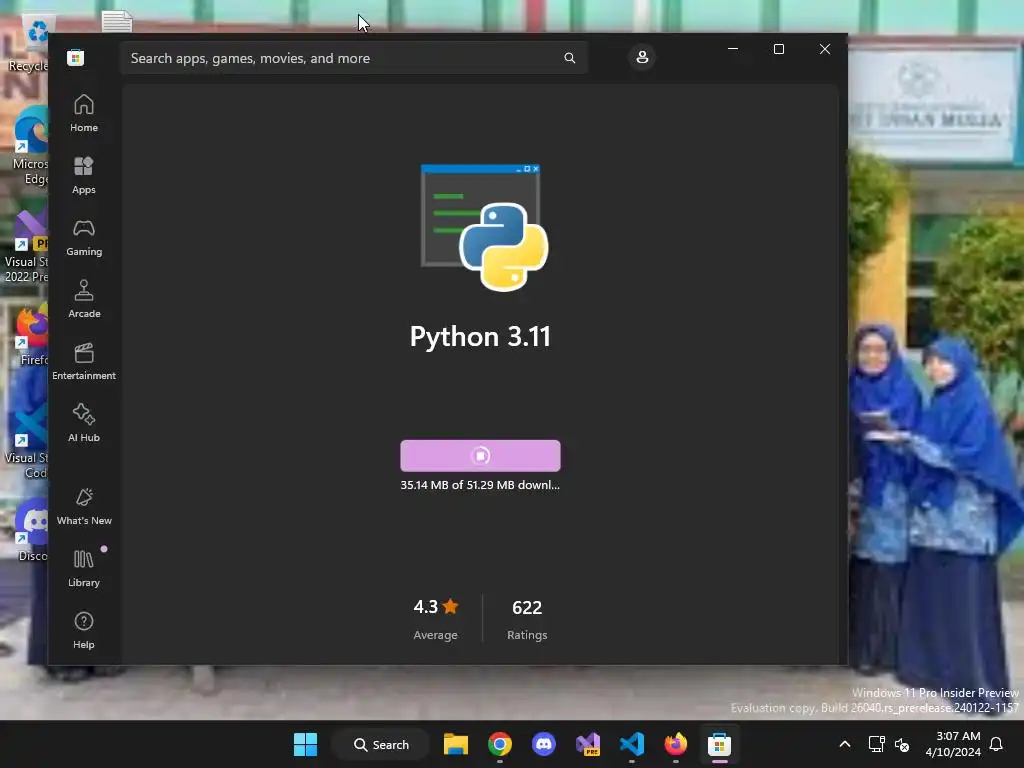Image resolution: width=1024 pixels, height=768 pixels.
Task: Open the Library section
Action: pos(84,568)
